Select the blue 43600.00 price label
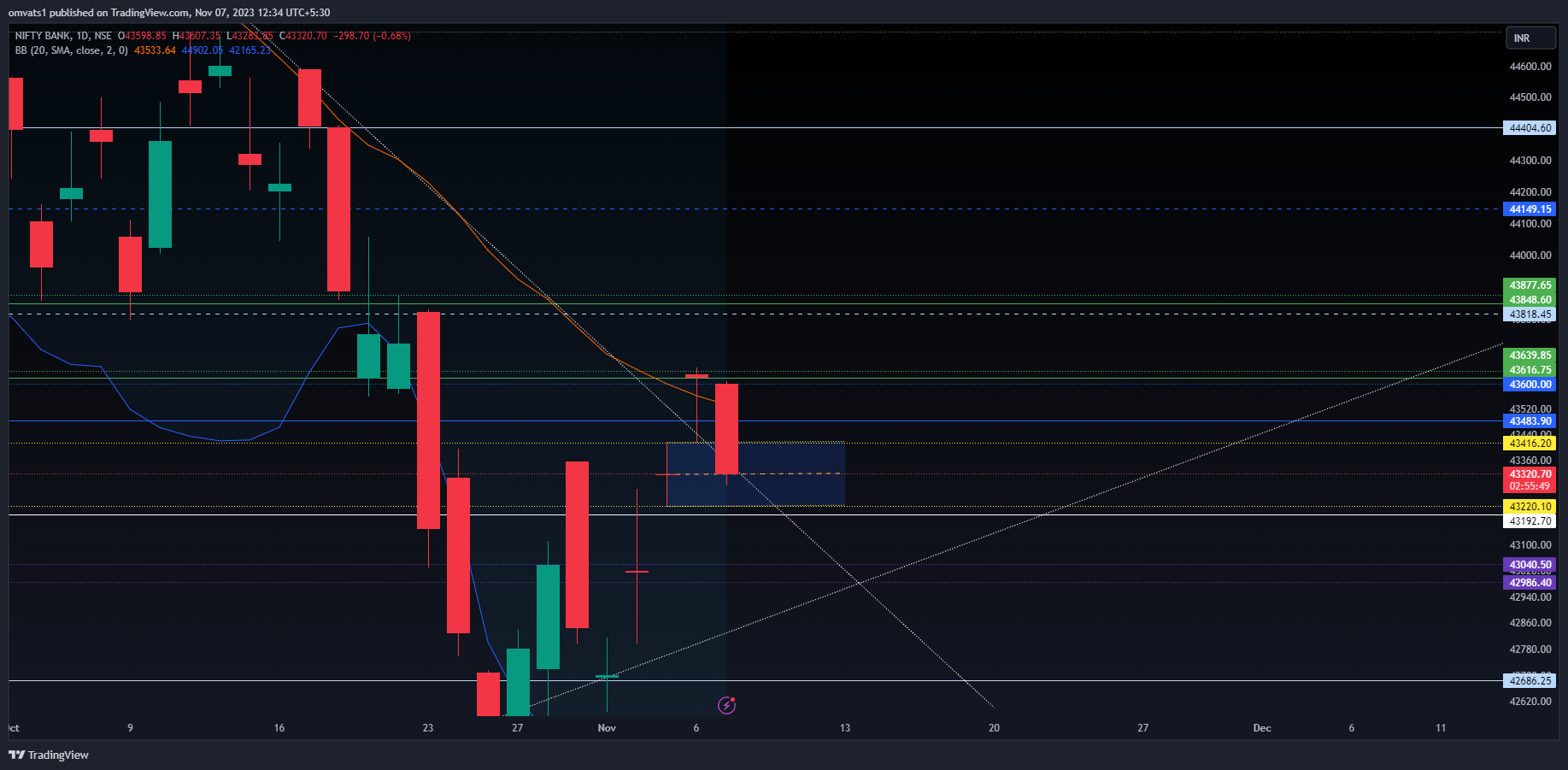1568x770 pixels. coord(1530,385)
